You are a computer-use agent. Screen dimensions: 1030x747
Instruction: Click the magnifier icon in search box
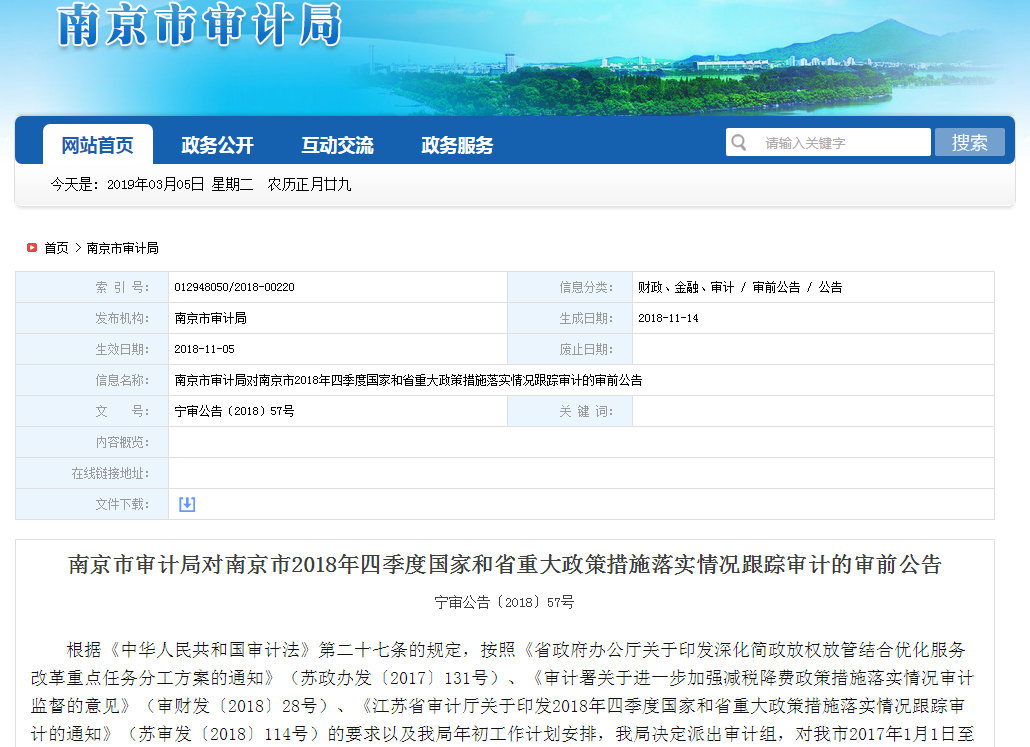[739, 143]
